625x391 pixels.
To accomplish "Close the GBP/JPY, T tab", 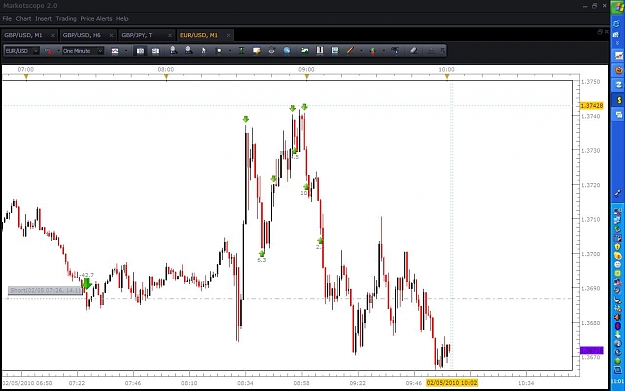I will [170, 35].
